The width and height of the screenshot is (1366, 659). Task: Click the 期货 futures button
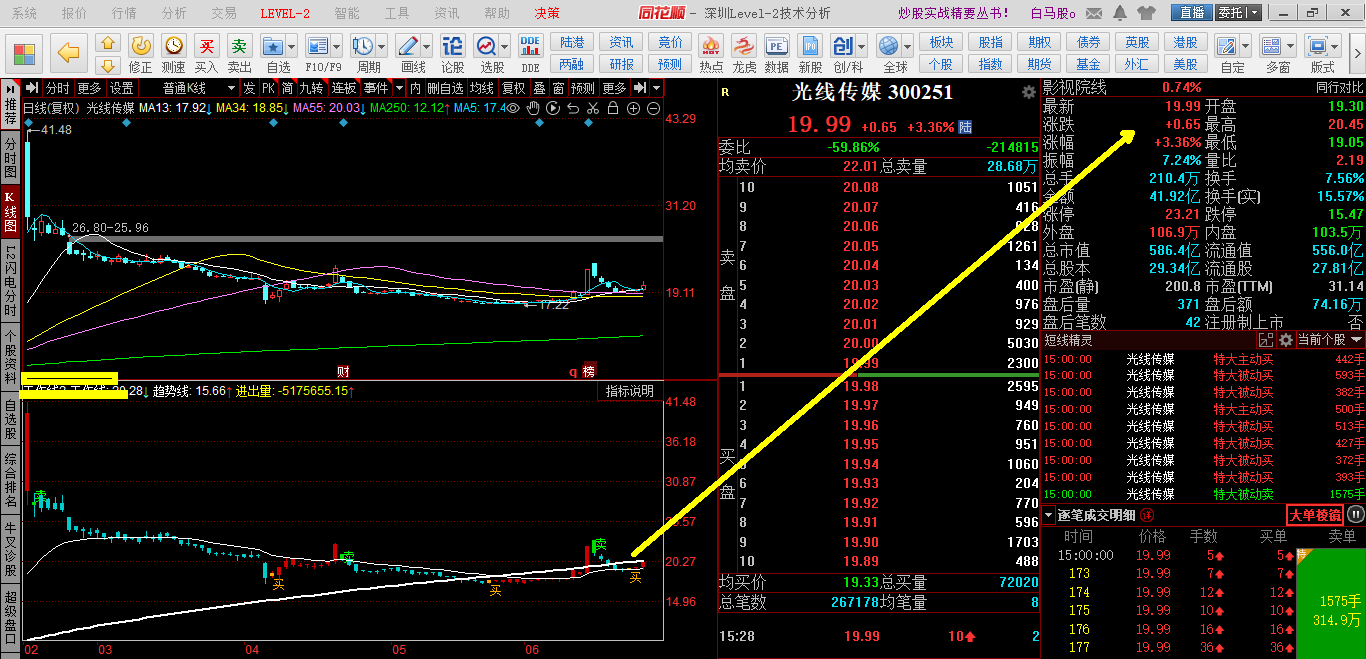(1039, 64)
